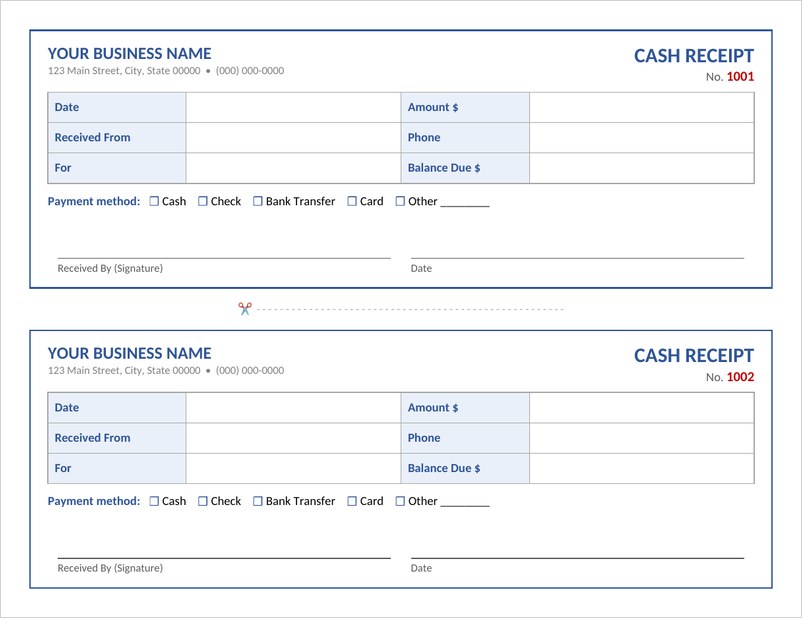Click the address line on receipt 1001
Screen dimensions: 802x618
coord(166,71)
